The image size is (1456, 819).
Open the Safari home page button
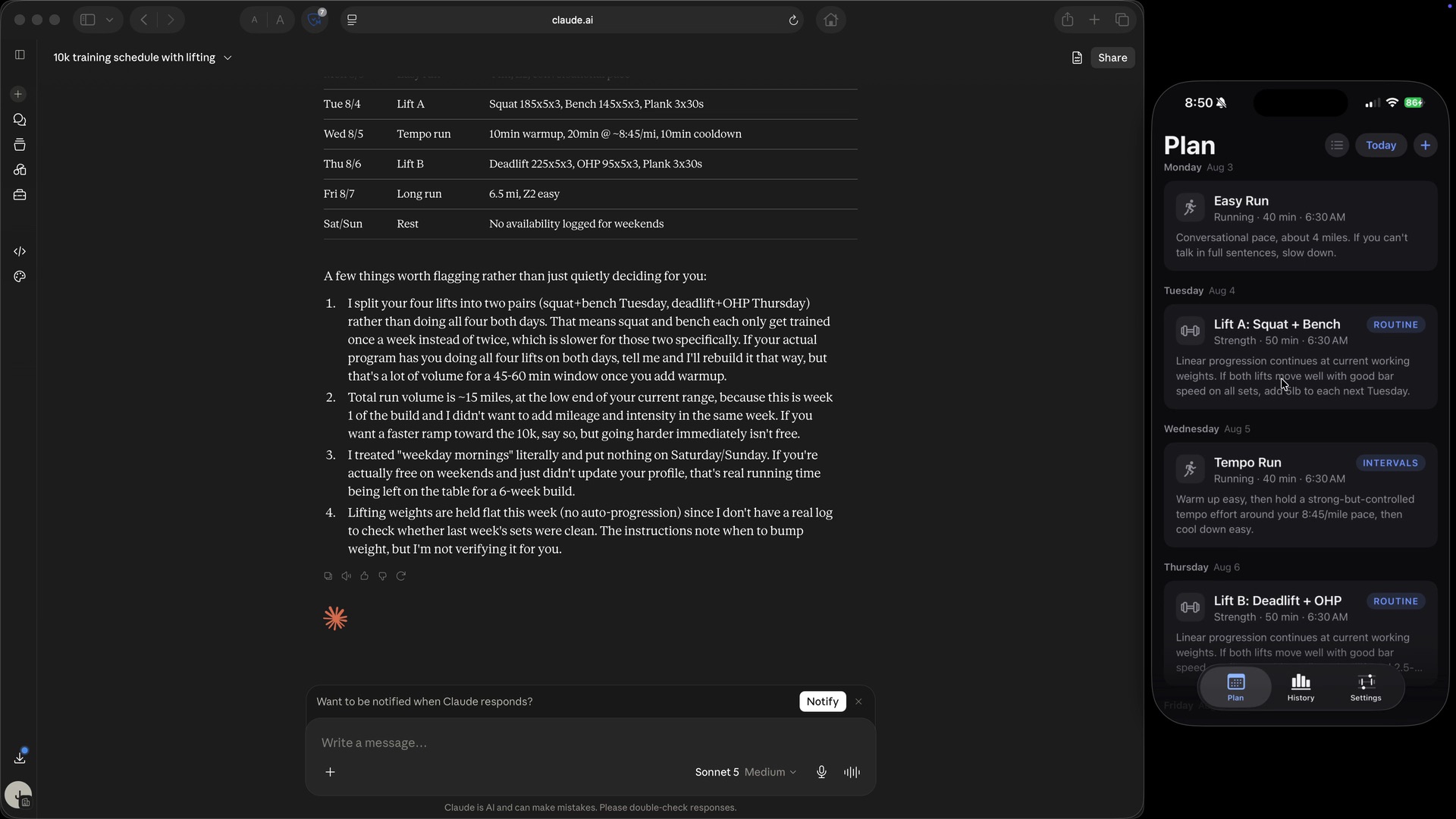click(831, 20)
